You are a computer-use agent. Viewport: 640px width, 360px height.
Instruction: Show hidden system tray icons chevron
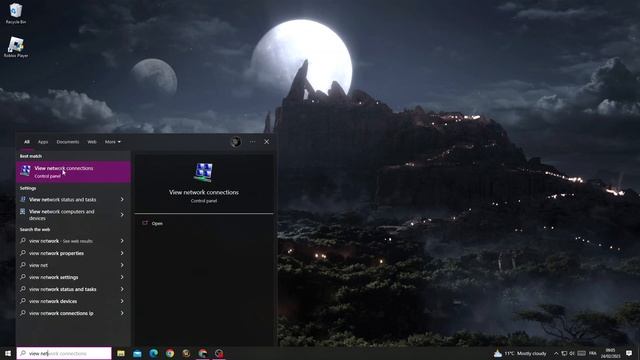(x=556, y=353)
